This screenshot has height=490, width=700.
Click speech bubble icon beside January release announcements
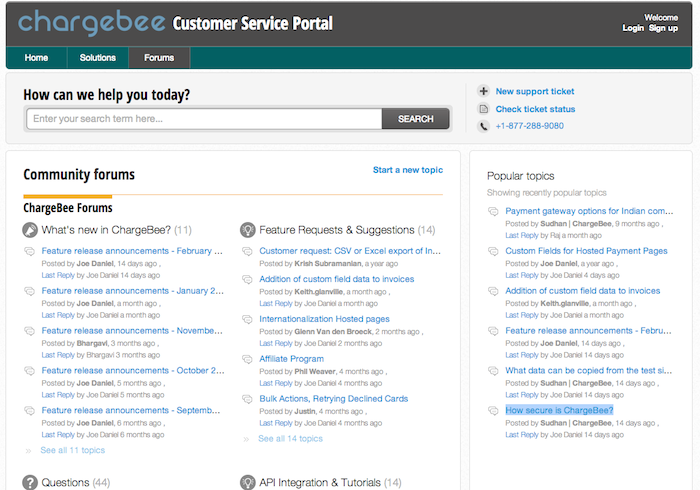29,291
